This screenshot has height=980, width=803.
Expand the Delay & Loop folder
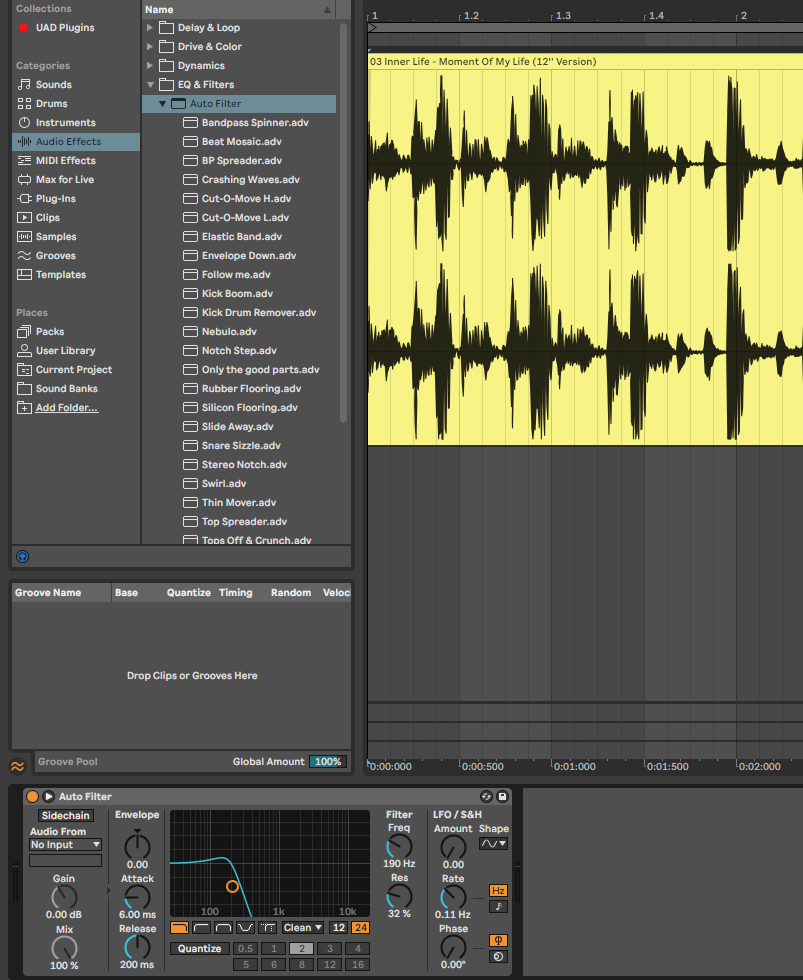149,28
